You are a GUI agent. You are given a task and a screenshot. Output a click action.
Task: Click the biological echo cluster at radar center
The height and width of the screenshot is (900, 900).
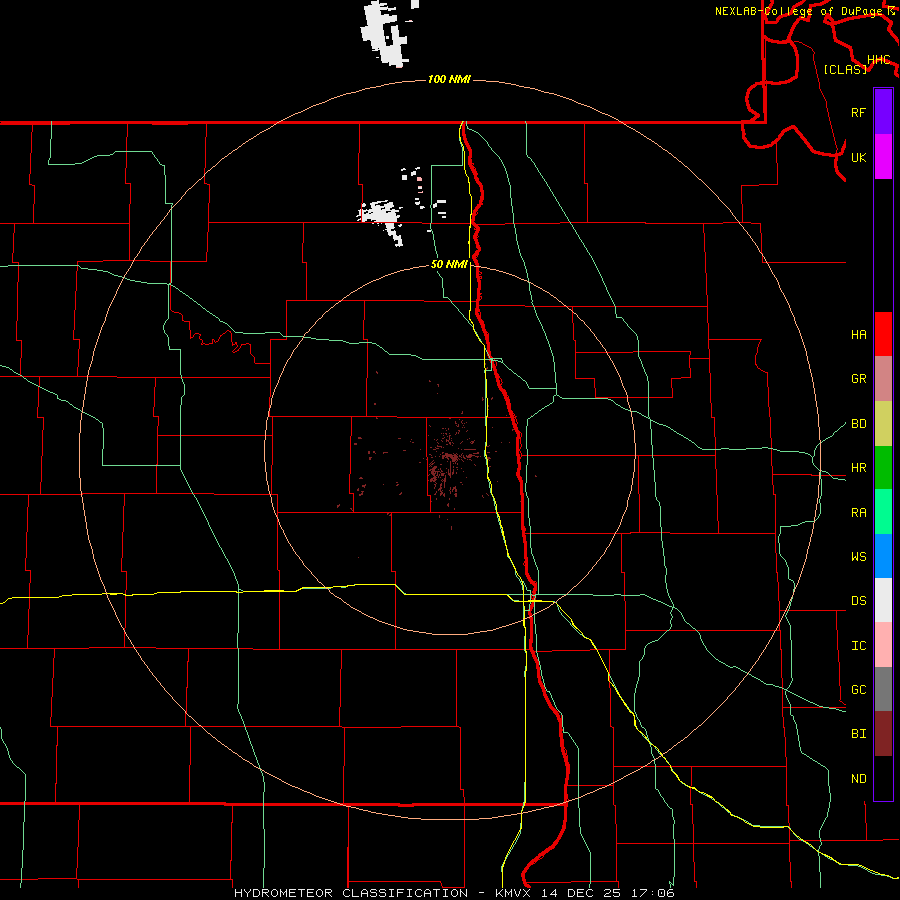tap(452, 457)
